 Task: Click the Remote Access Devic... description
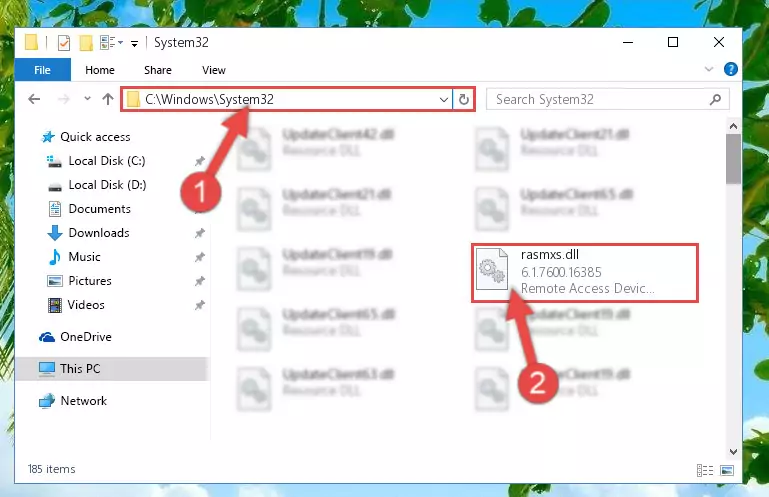[x=587, y=288]
